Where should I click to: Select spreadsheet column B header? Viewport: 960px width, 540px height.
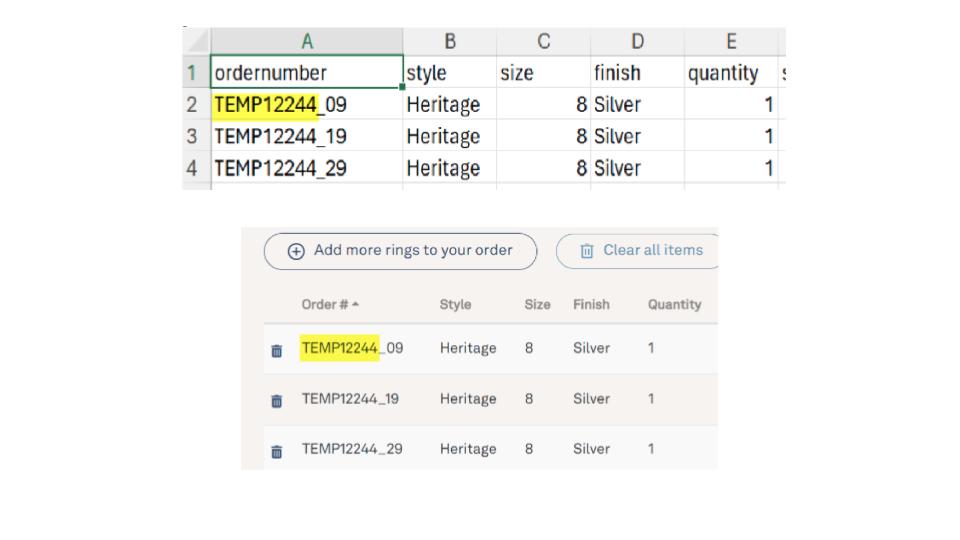[x=449, y=41]
